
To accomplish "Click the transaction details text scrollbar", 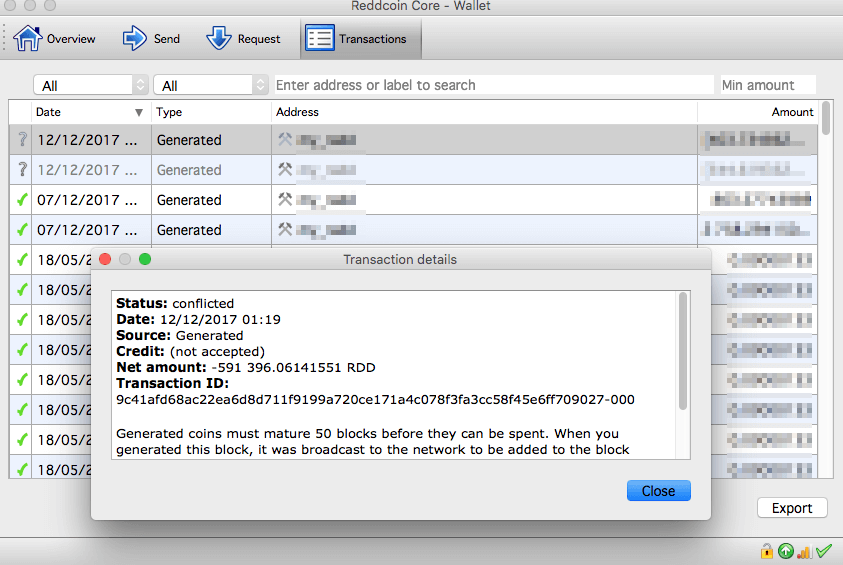I will coord(683,351).
